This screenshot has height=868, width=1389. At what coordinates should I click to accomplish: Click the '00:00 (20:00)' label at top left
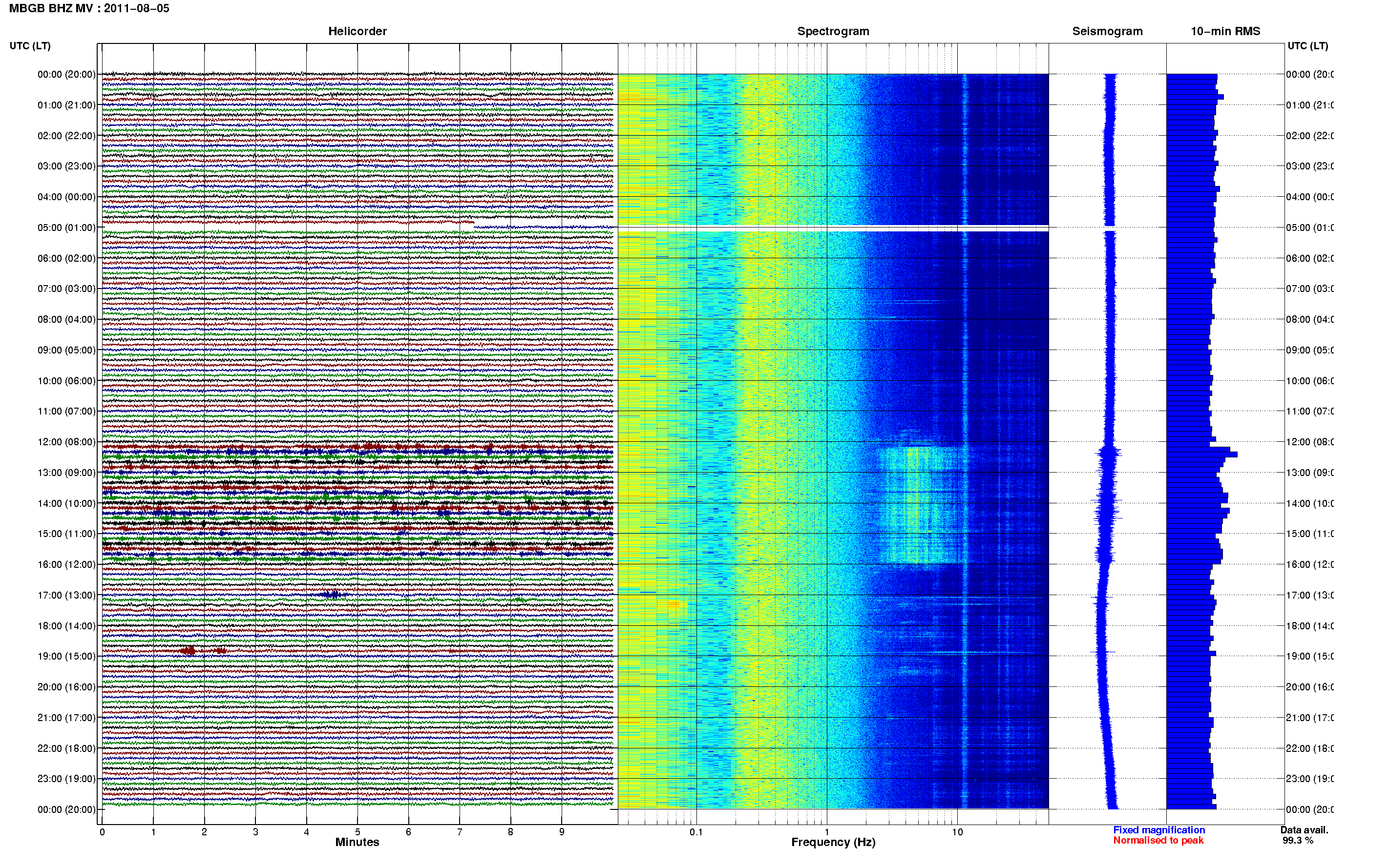point(66,74)
